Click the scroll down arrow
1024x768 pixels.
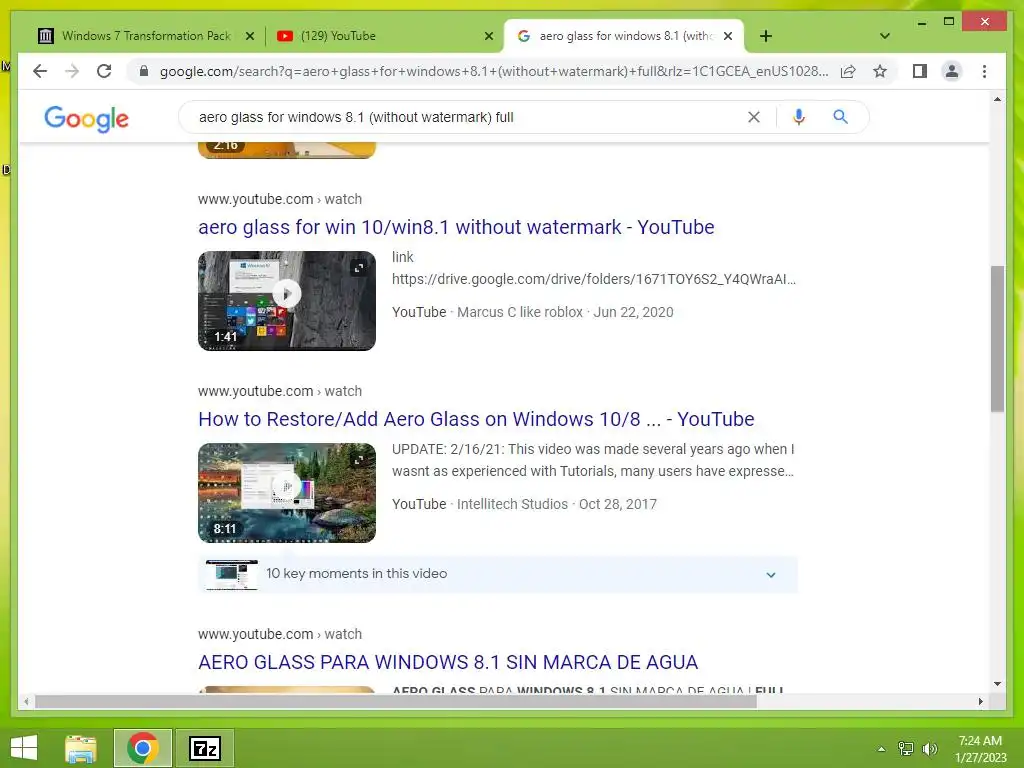[x=997, y=684]
